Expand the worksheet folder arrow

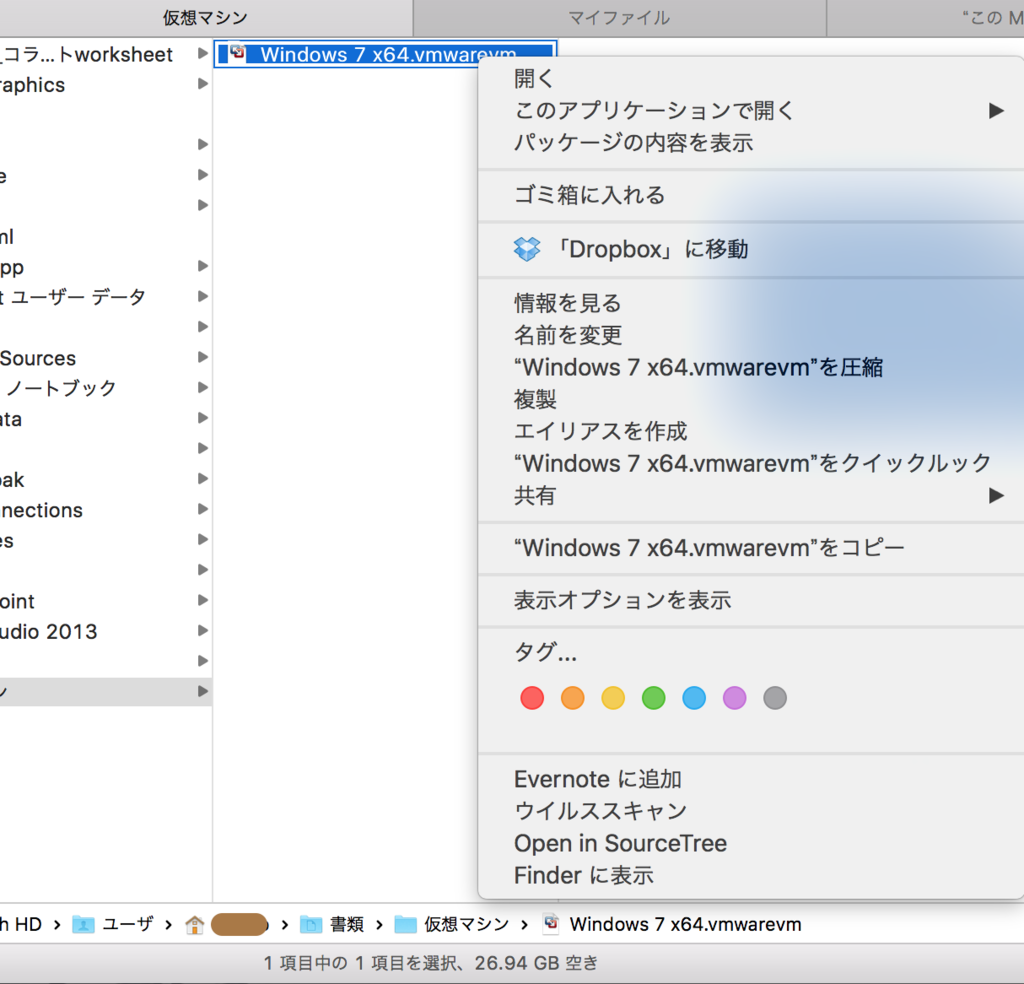203,54
